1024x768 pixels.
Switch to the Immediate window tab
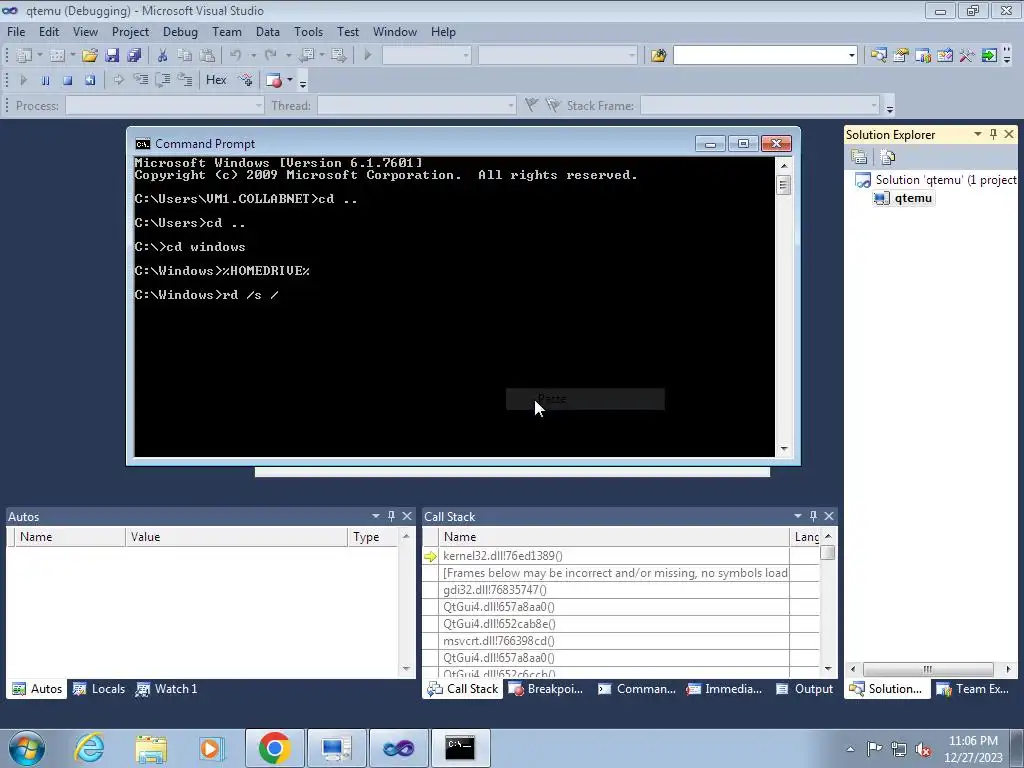(724, 689)
